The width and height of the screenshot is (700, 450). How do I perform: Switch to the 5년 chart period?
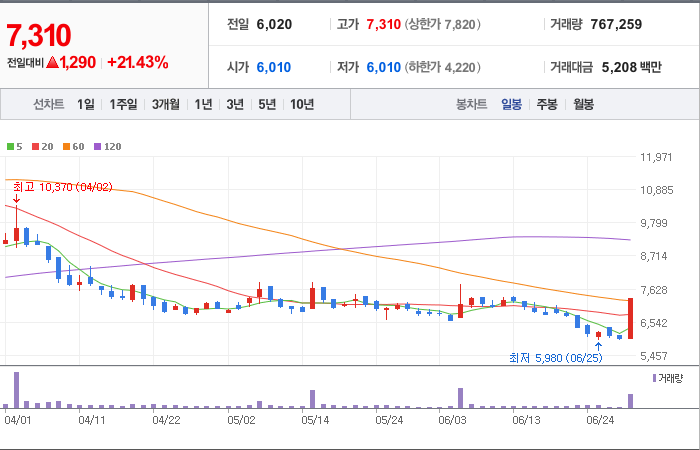[267, 104]
